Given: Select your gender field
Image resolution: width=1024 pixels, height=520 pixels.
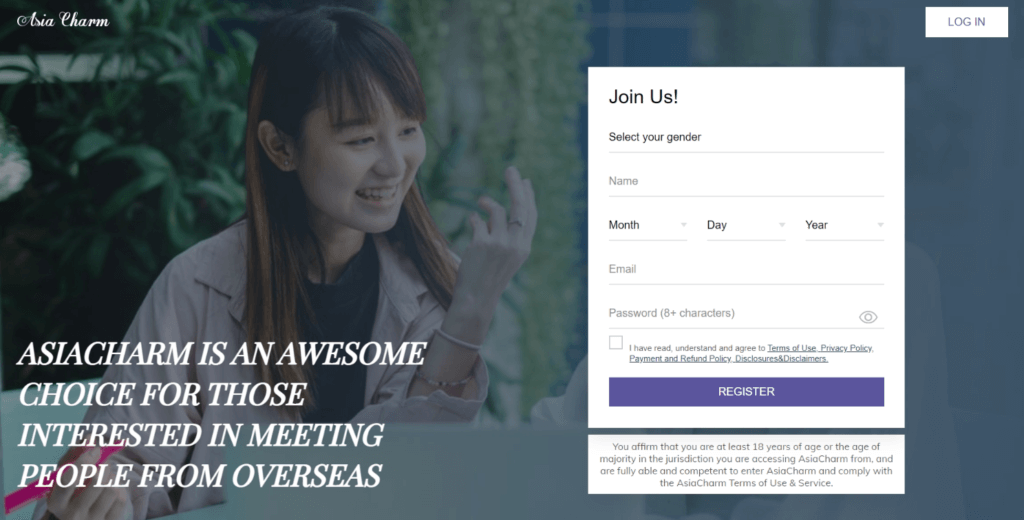Looking at the screenshot, I should (746, 137).
